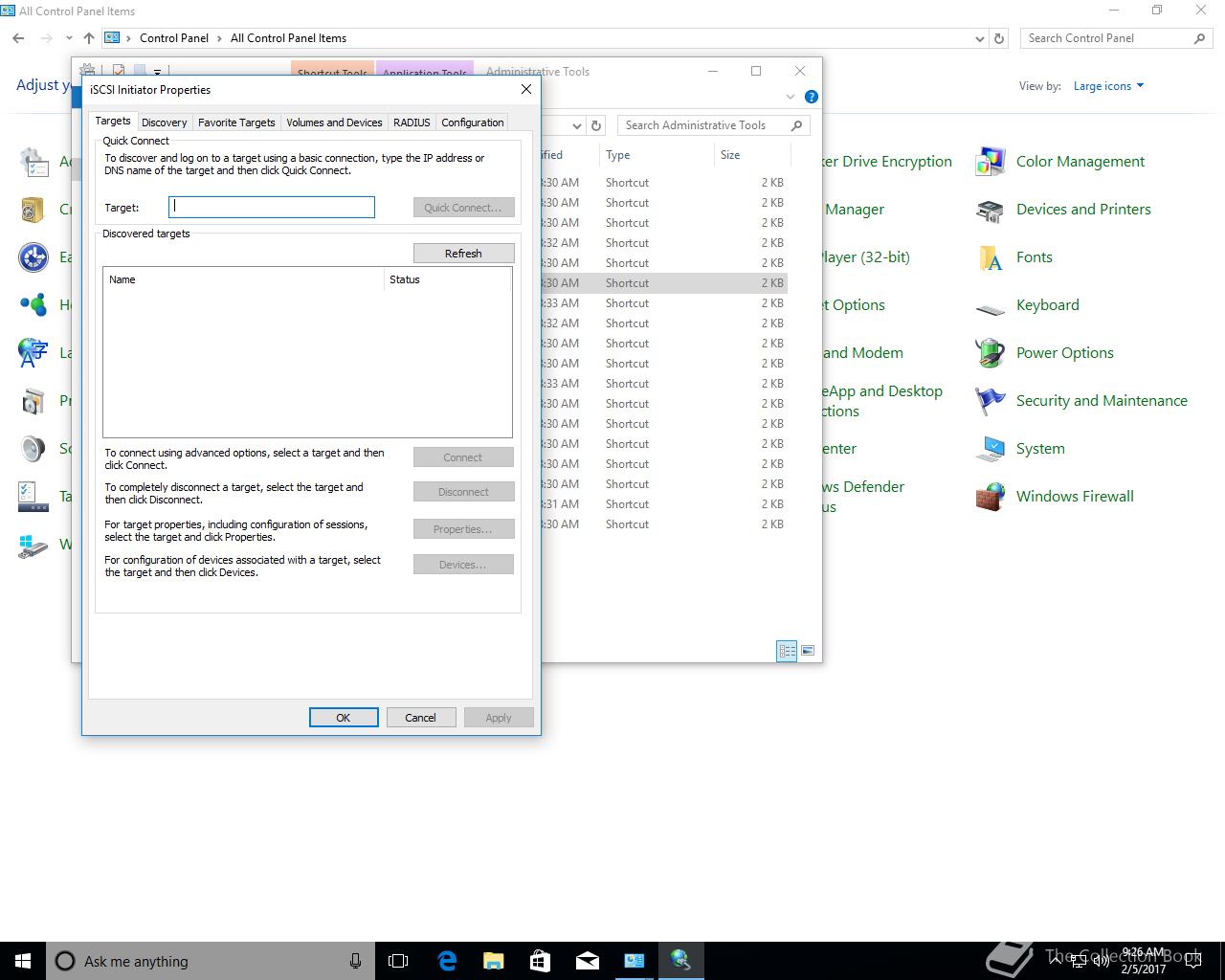Refresh the Control Panel address bar
The image size is (1225, 980).
click(x=999, y=38)
